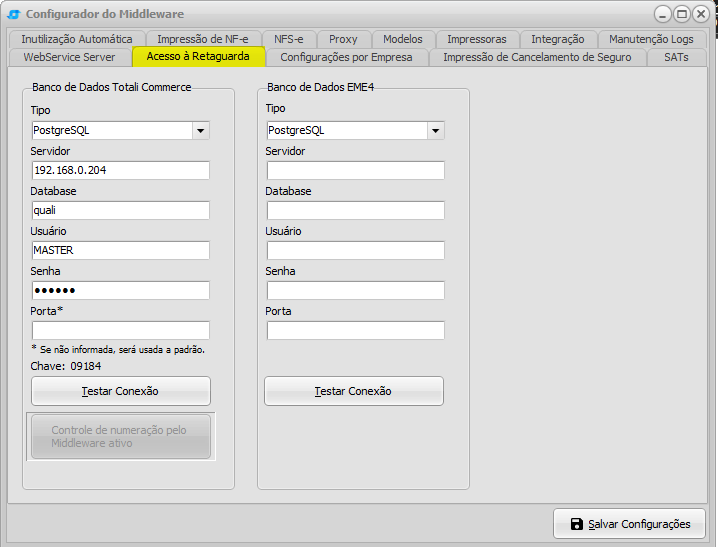Click the Totali Commerce Servidor field
The height and width of the screenshot is (547, 718).
pyautogui.click(x=121, y=170)
